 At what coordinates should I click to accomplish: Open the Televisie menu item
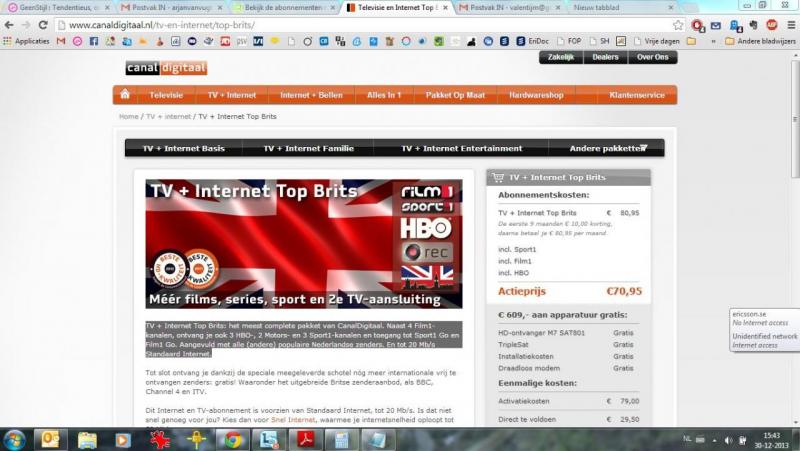coord(166,95)
